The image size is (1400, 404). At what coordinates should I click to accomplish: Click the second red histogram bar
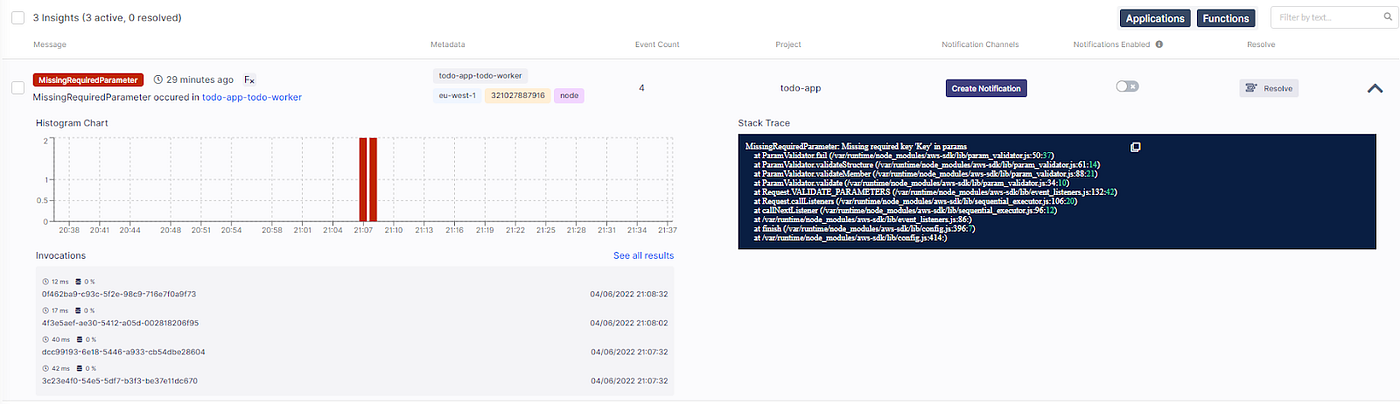coord(373,180)
